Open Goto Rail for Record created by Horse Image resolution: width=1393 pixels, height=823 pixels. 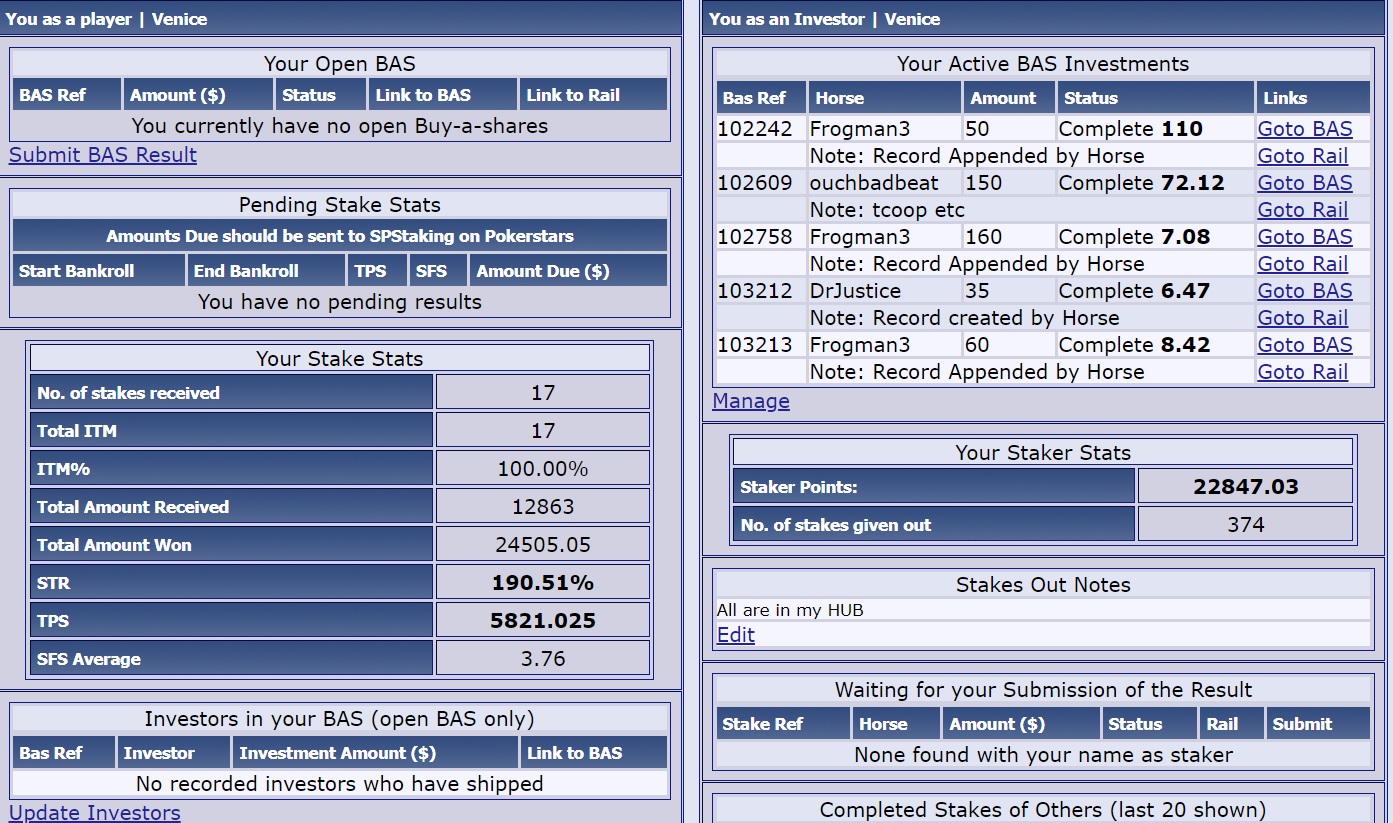(1302, 318)
